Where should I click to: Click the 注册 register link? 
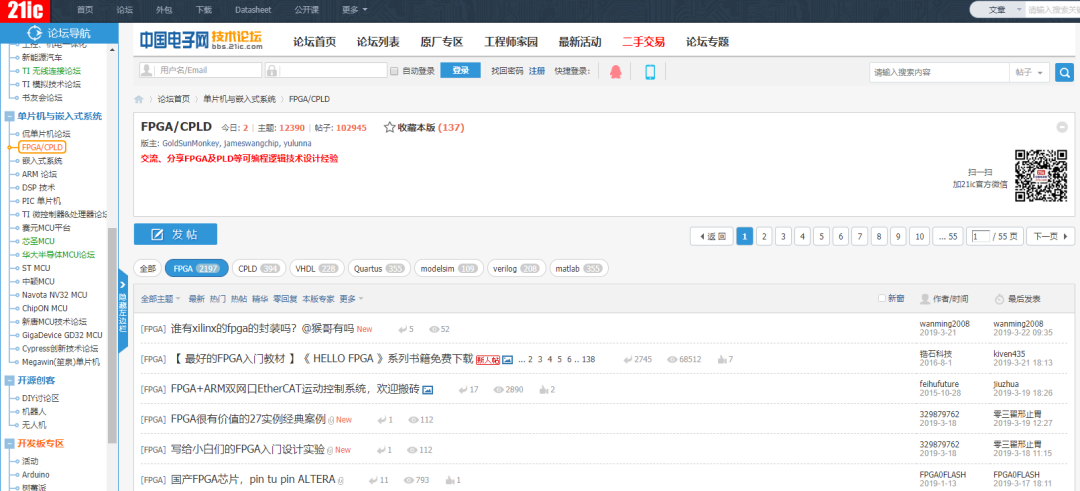click(537, 71)
